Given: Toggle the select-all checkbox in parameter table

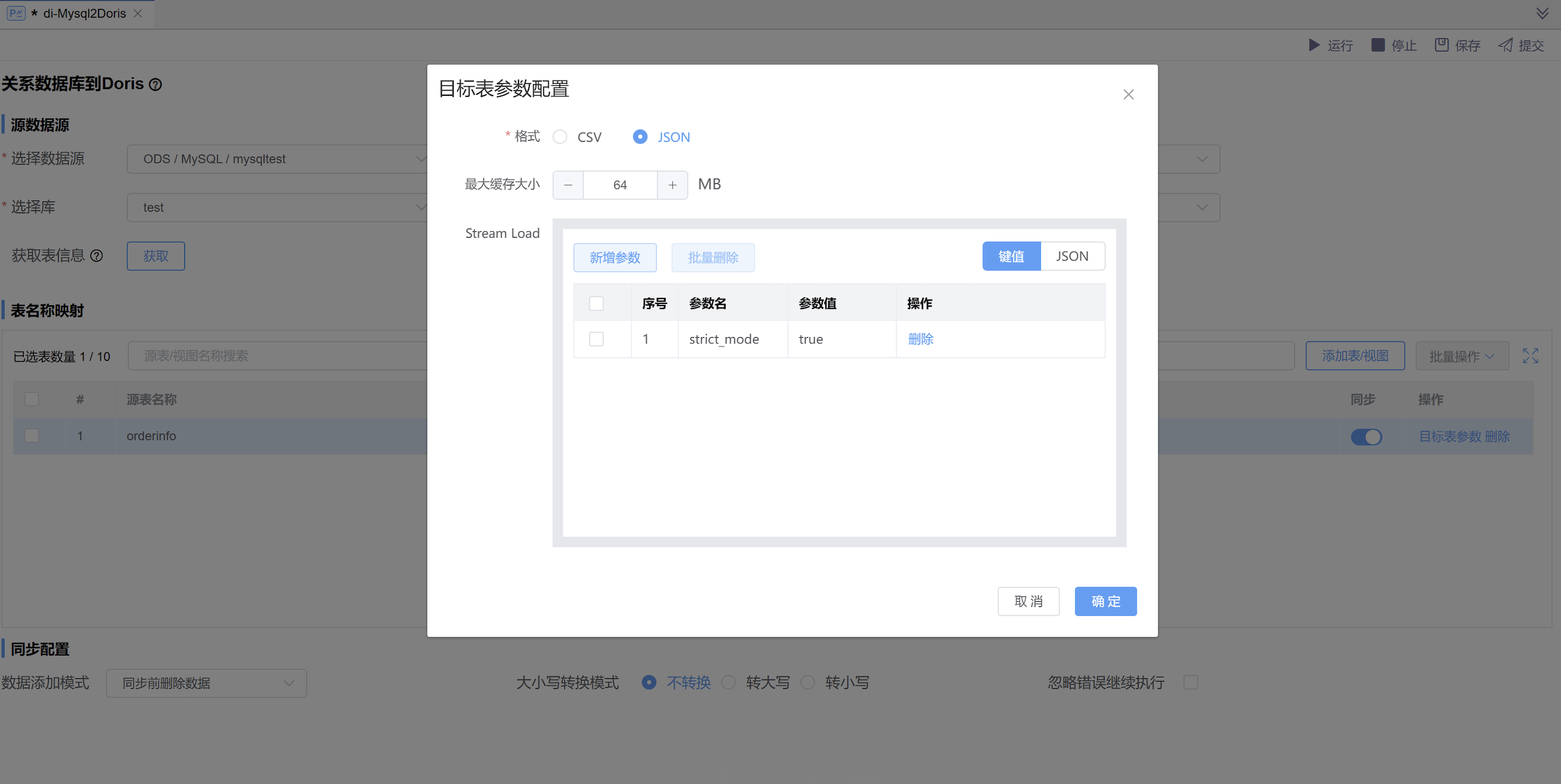Looking at the screenshot, I should click(596, 303).
